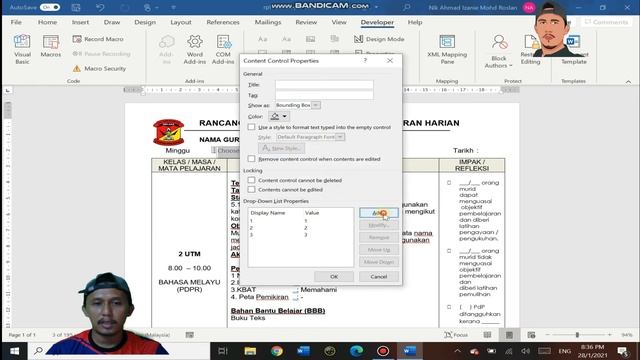Start Record Macro
The width and height of the screenshot is (640, 360).
pyautogui.click(x=98, y=39)
